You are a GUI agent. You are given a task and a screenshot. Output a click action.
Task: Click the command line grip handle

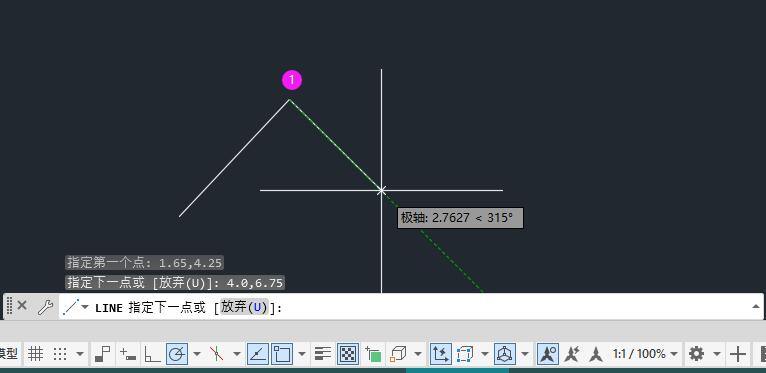pos(9,306)
